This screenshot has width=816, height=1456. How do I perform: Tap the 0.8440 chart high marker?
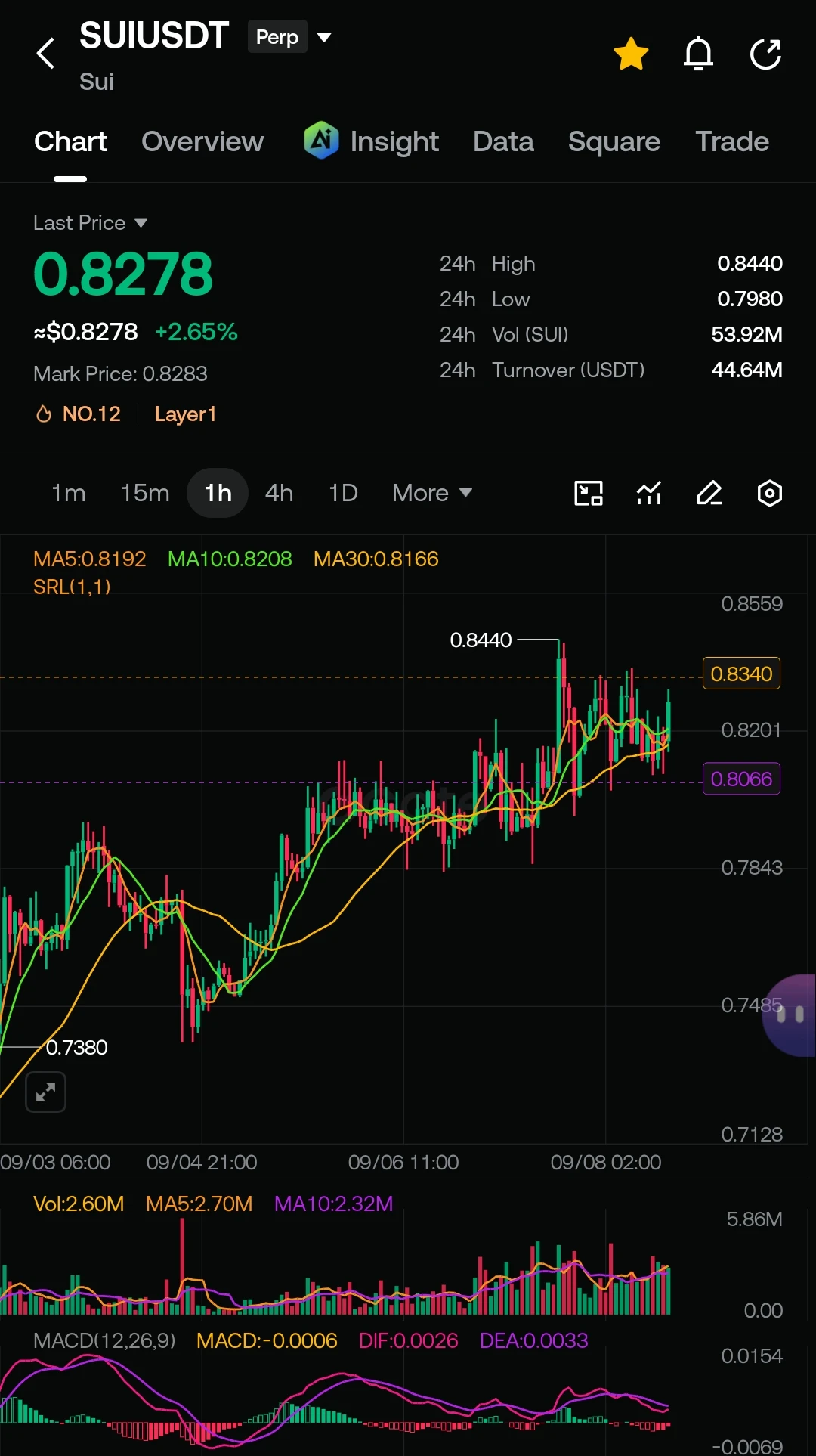click(481, 640)
